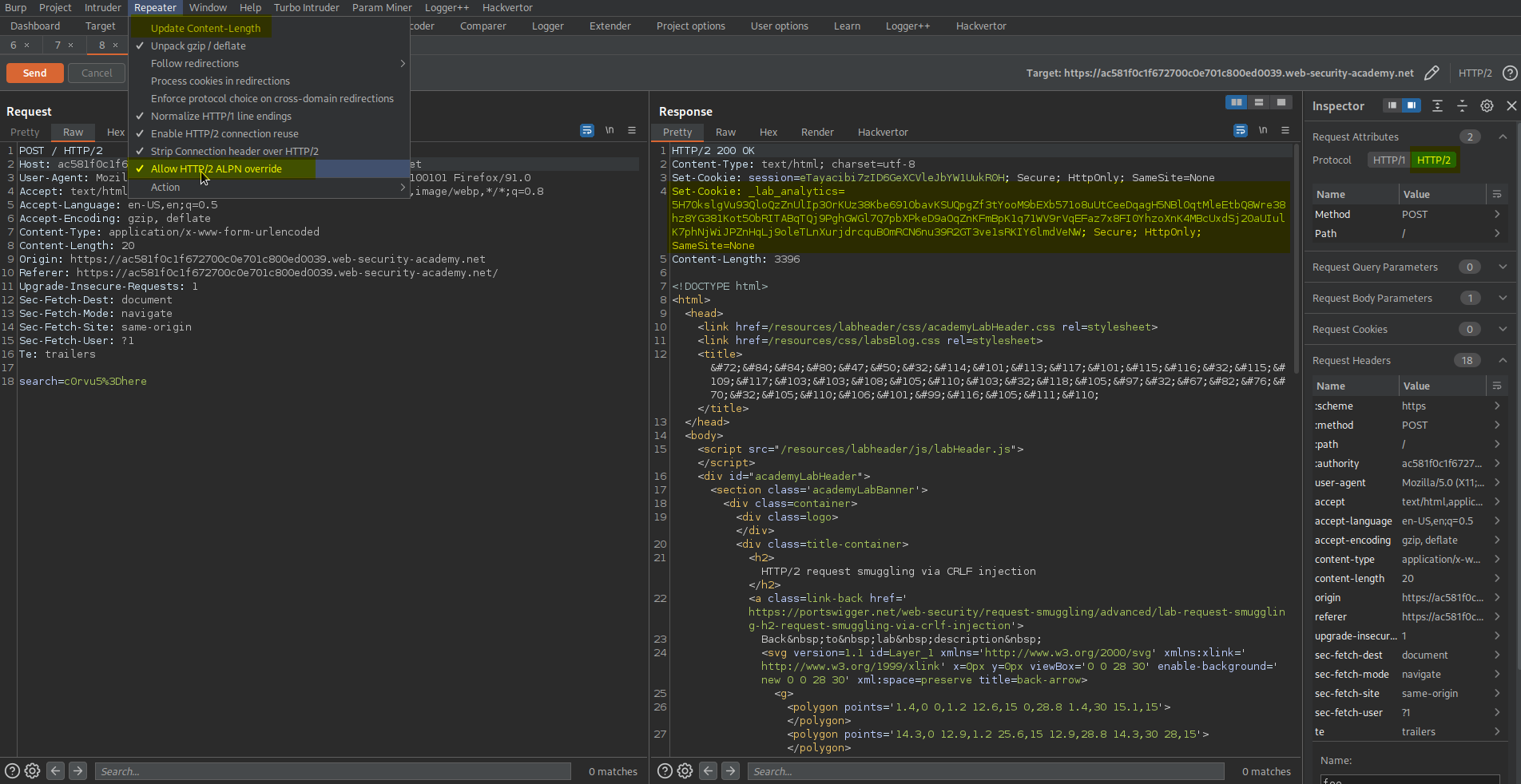Close Repeater tab 7
Screen dimensions: 1521x784
pos(70,45)
